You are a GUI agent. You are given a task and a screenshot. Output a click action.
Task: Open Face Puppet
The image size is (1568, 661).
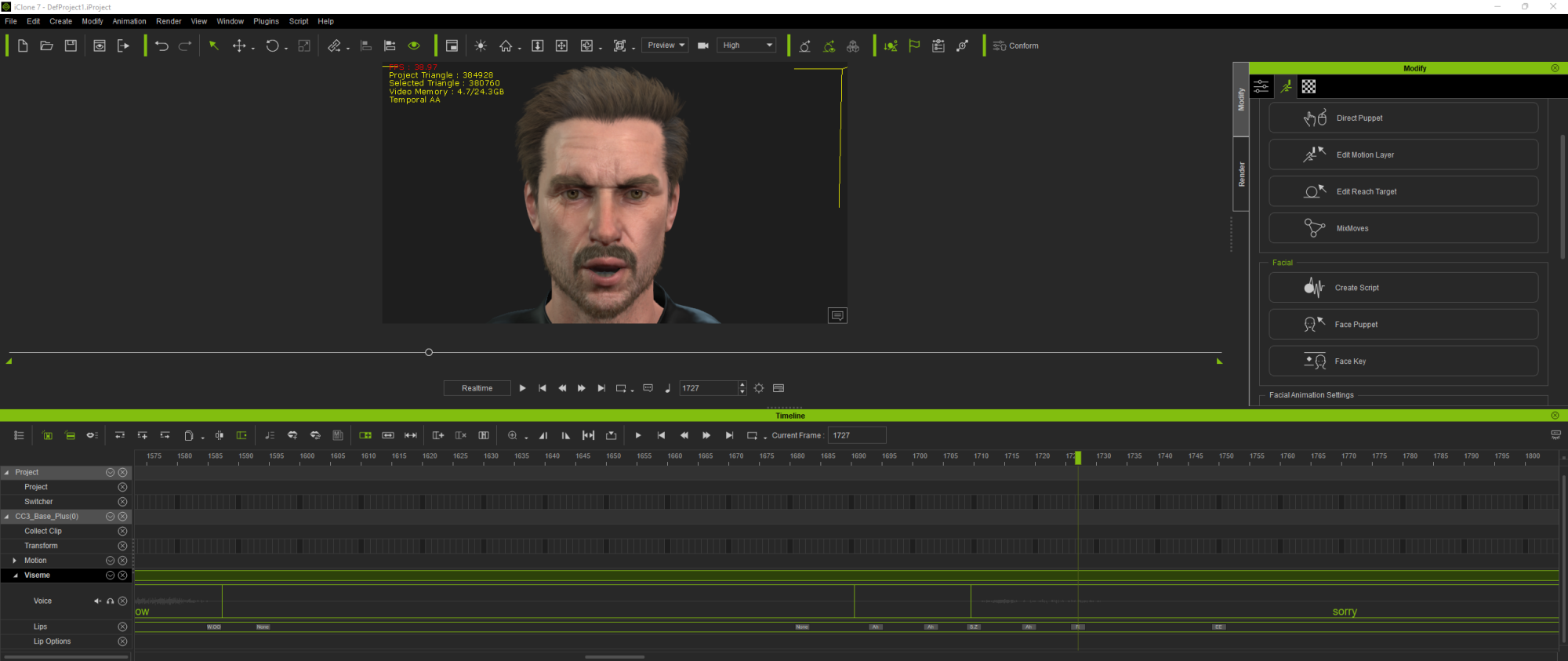pos(1403,325)
